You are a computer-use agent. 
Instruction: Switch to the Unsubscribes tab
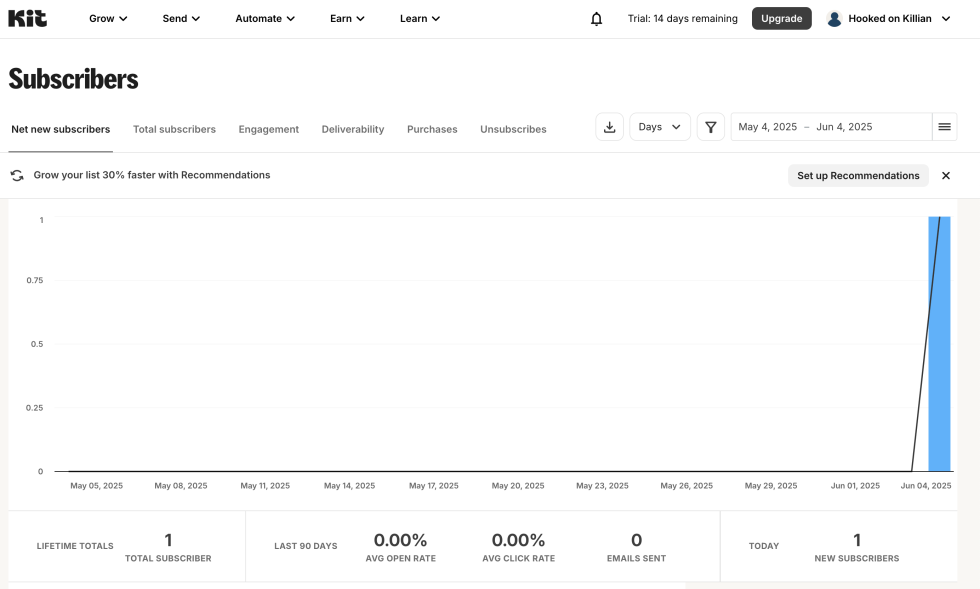tap(513, 129)
